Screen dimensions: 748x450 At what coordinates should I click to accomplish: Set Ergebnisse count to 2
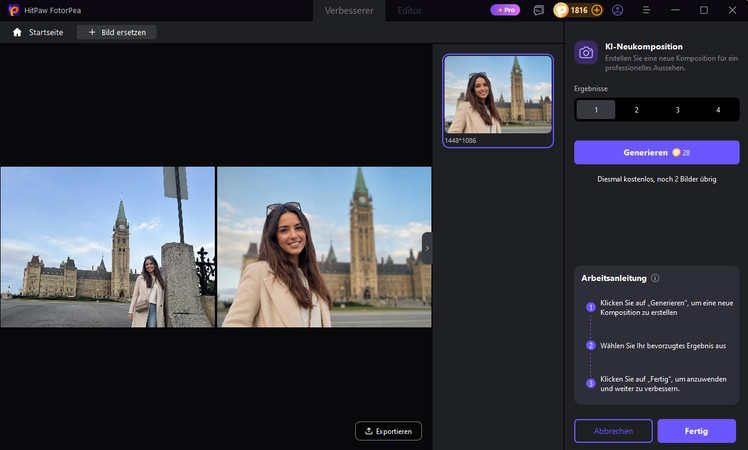(636, 110)
